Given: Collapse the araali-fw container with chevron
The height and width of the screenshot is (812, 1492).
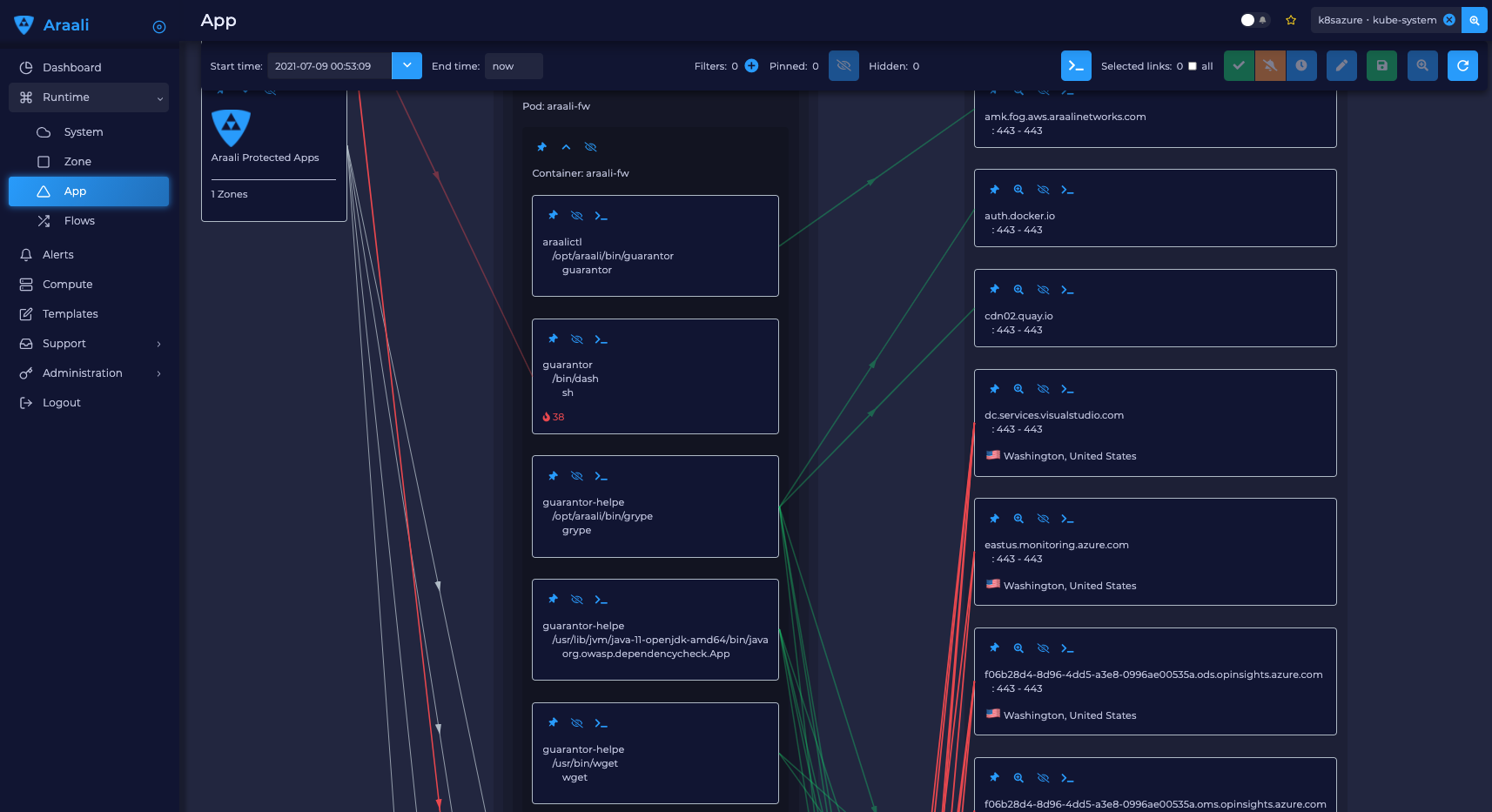Looking at the screenshot, I should click(566, 147).
